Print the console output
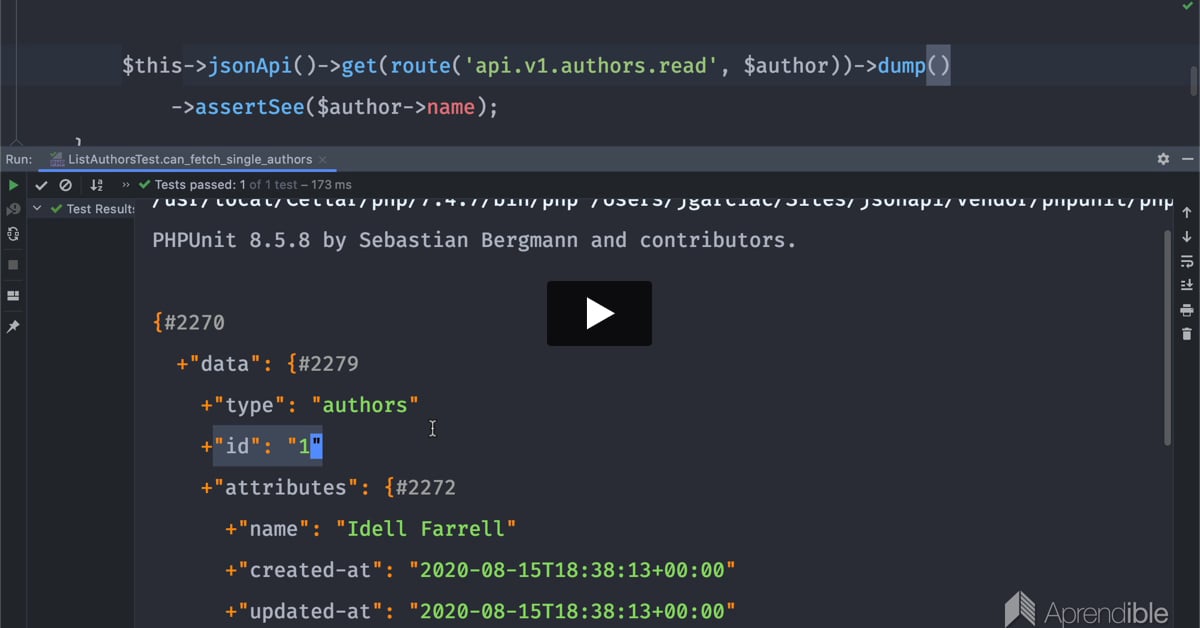 point(1187,310)
